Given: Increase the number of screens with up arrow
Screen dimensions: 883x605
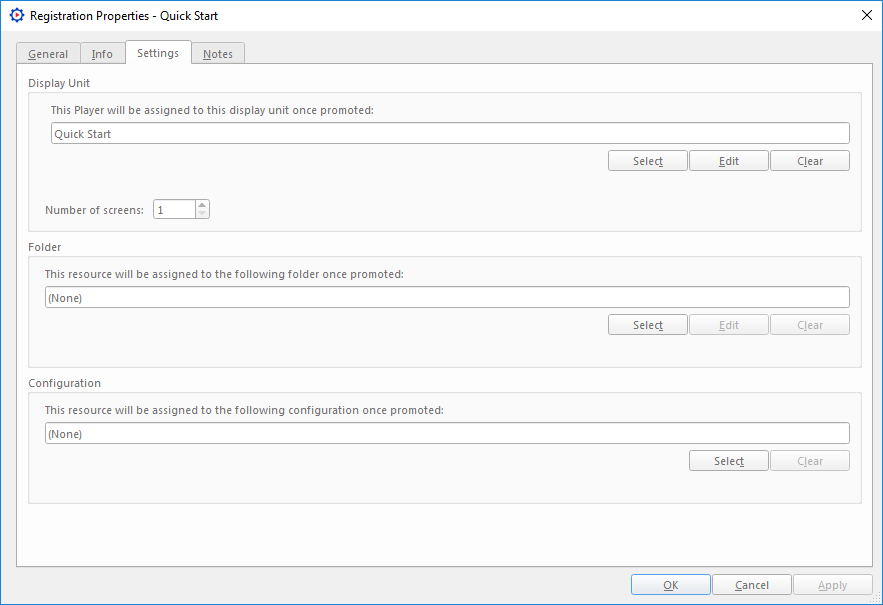Looking at the screenshot, I should click(202, 205).
